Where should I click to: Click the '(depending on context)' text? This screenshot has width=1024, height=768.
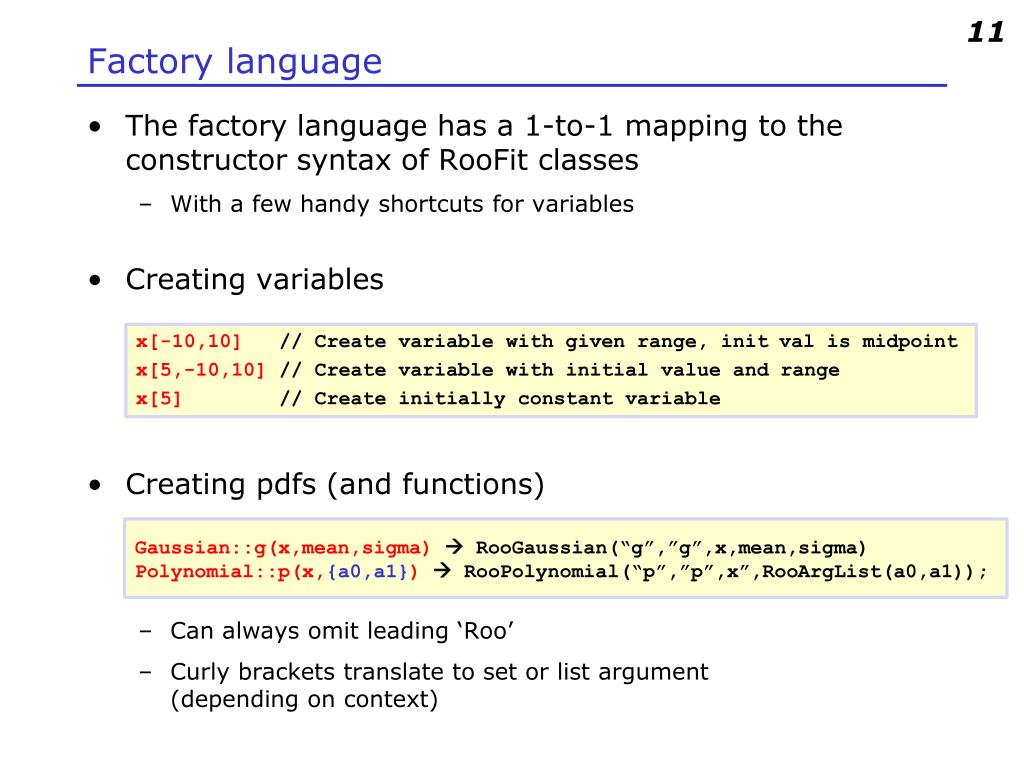coord(304,699)
